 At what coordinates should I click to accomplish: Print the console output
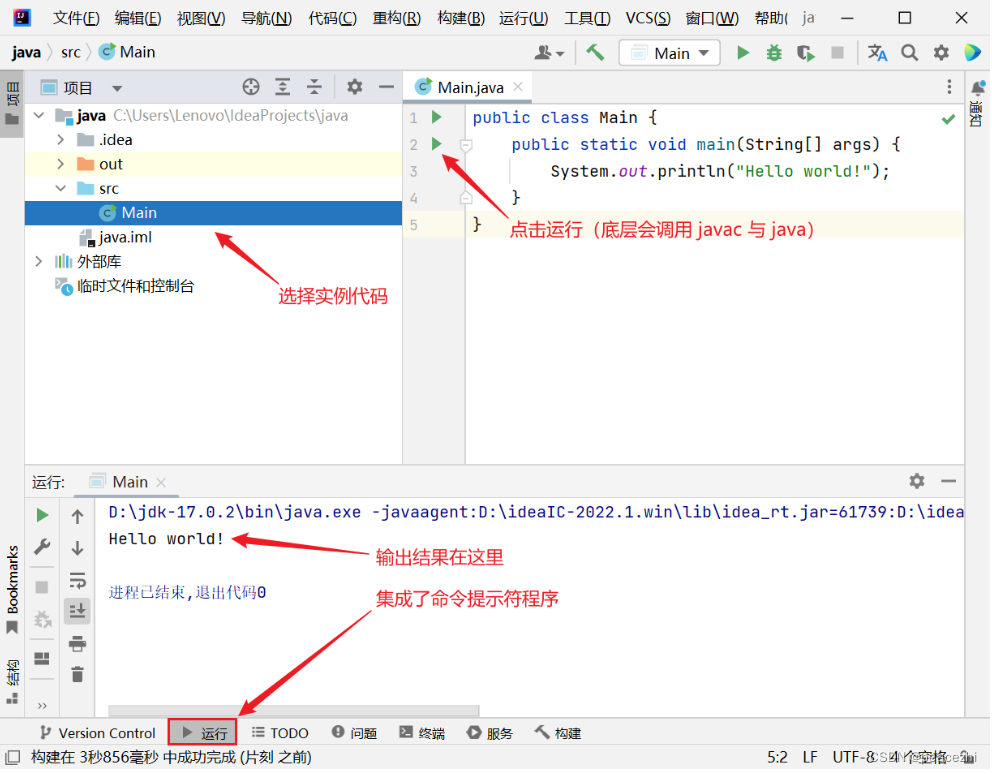pyautogui.click(x=77, y=644)
